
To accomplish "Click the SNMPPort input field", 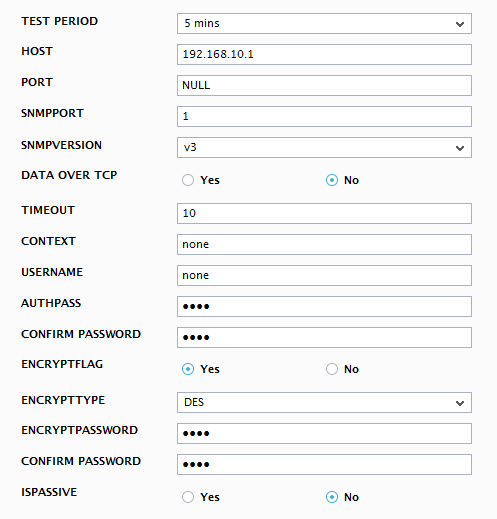I will pyautogui.click(x=324, y=116).
